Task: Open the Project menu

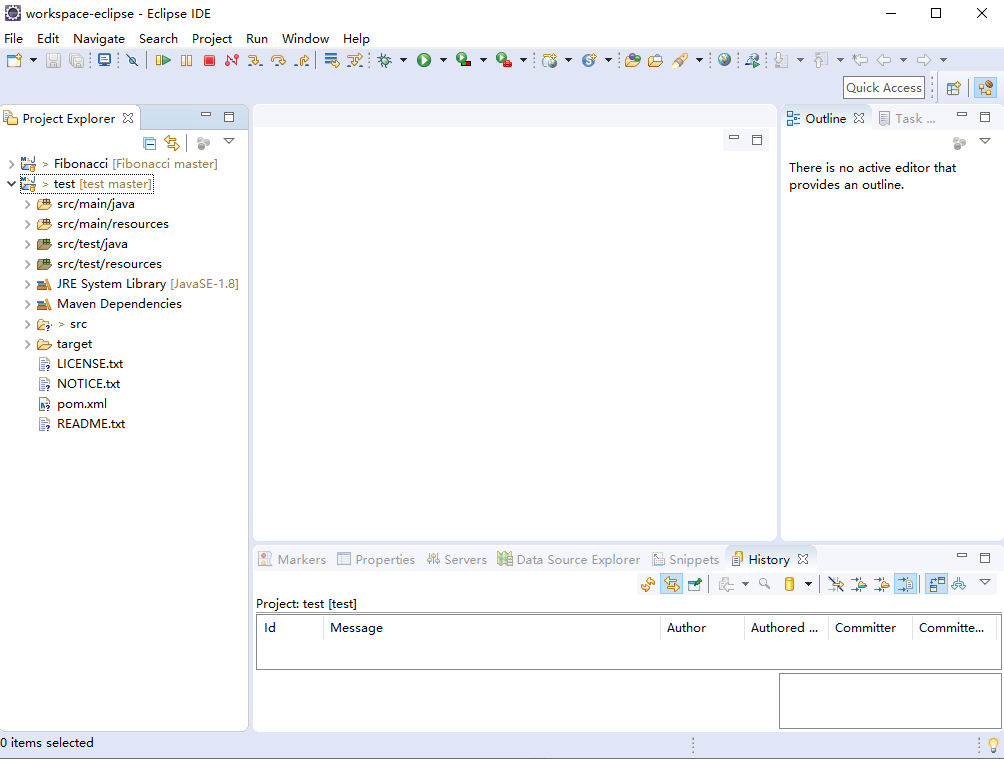Action: [x=211, y=38]
